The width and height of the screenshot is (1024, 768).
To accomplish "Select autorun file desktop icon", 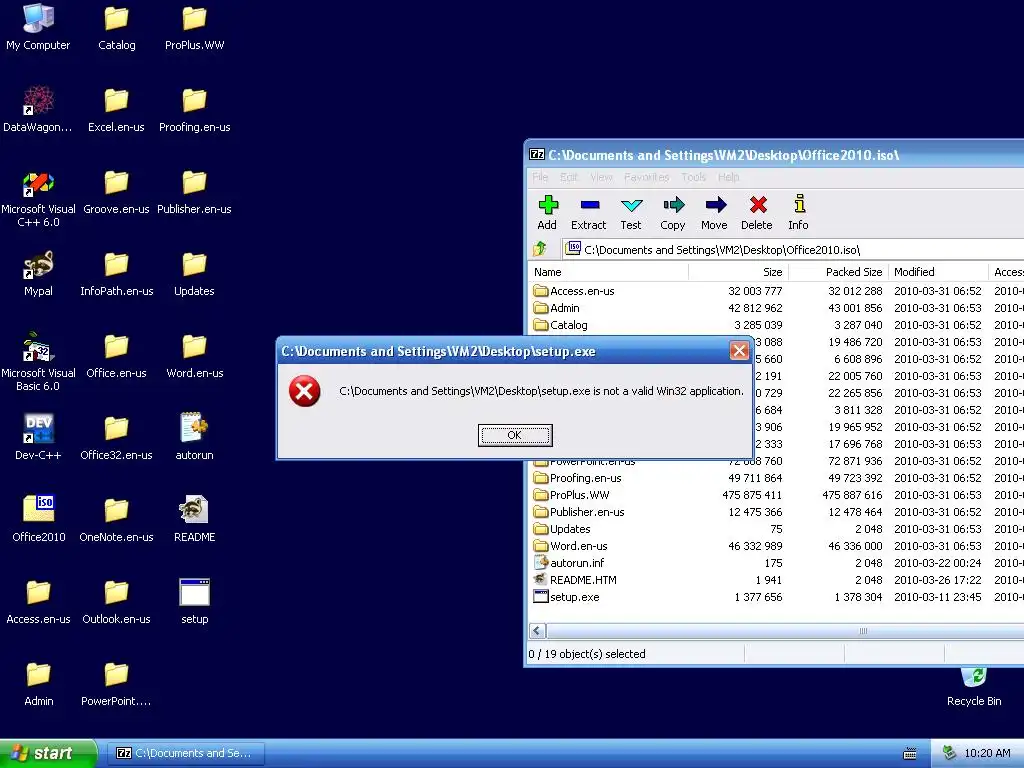I will [x=194, y=437].
